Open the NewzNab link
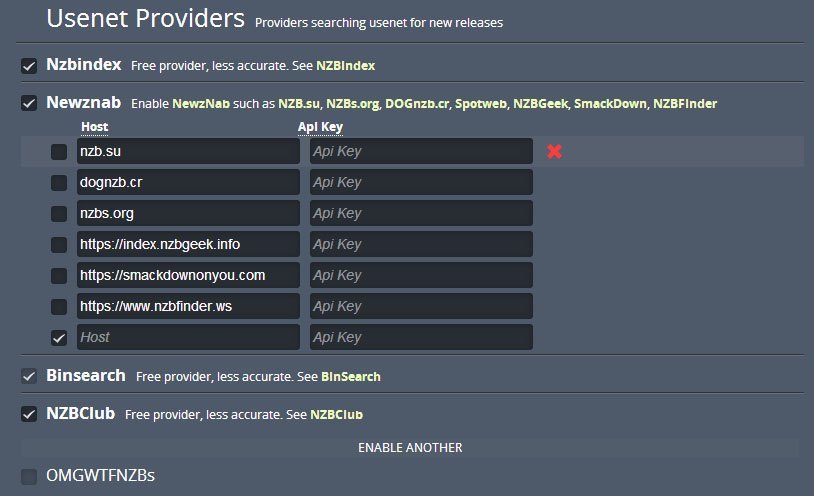Image resolution: width=814 pixels, height=496 pixels. coord(201,103)
